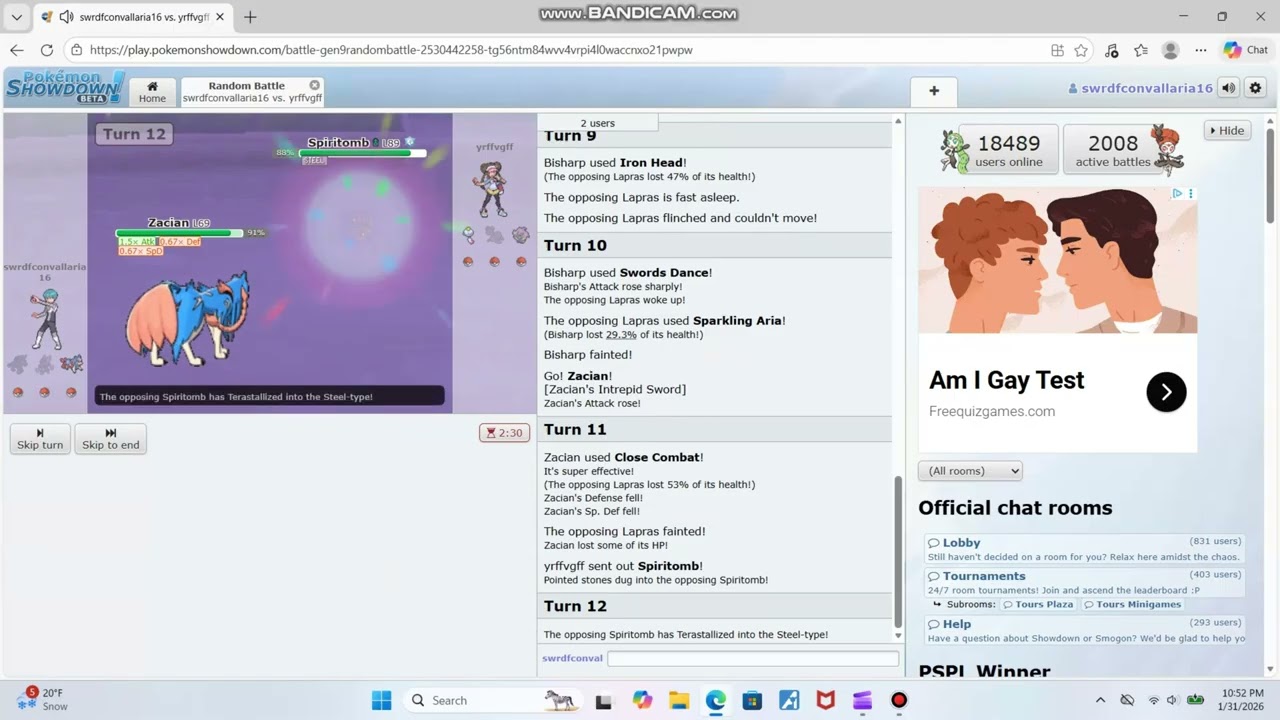Click the ad arrow button
The height and width of the screenshot is (720, 1280).
1166,392
